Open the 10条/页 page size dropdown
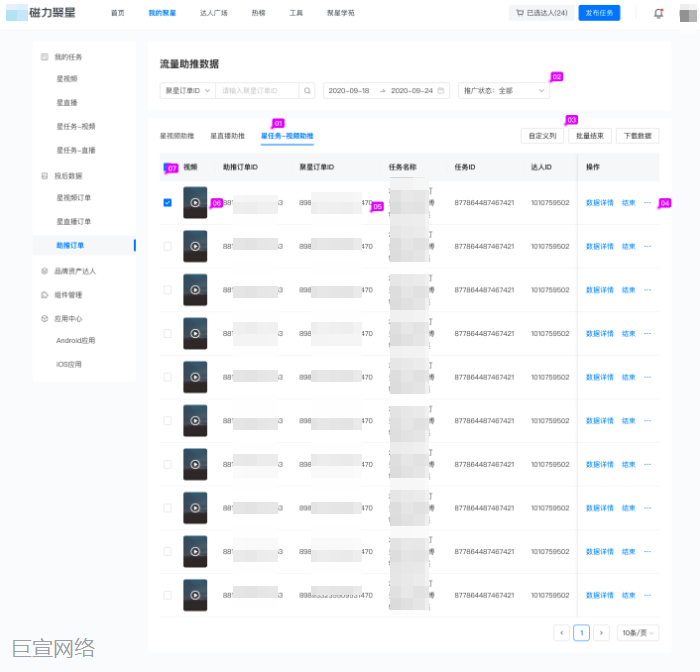The image size is (700, 672). 638,633
